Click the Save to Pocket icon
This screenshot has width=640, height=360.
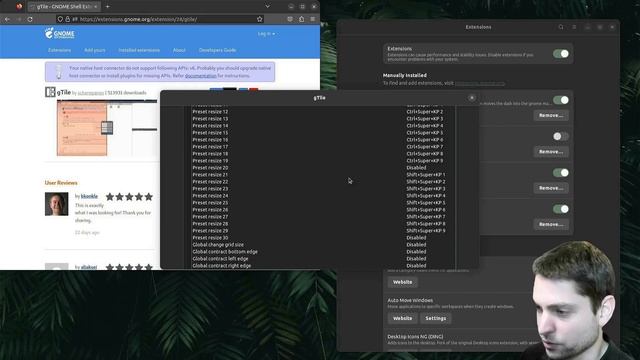[290, 19]
